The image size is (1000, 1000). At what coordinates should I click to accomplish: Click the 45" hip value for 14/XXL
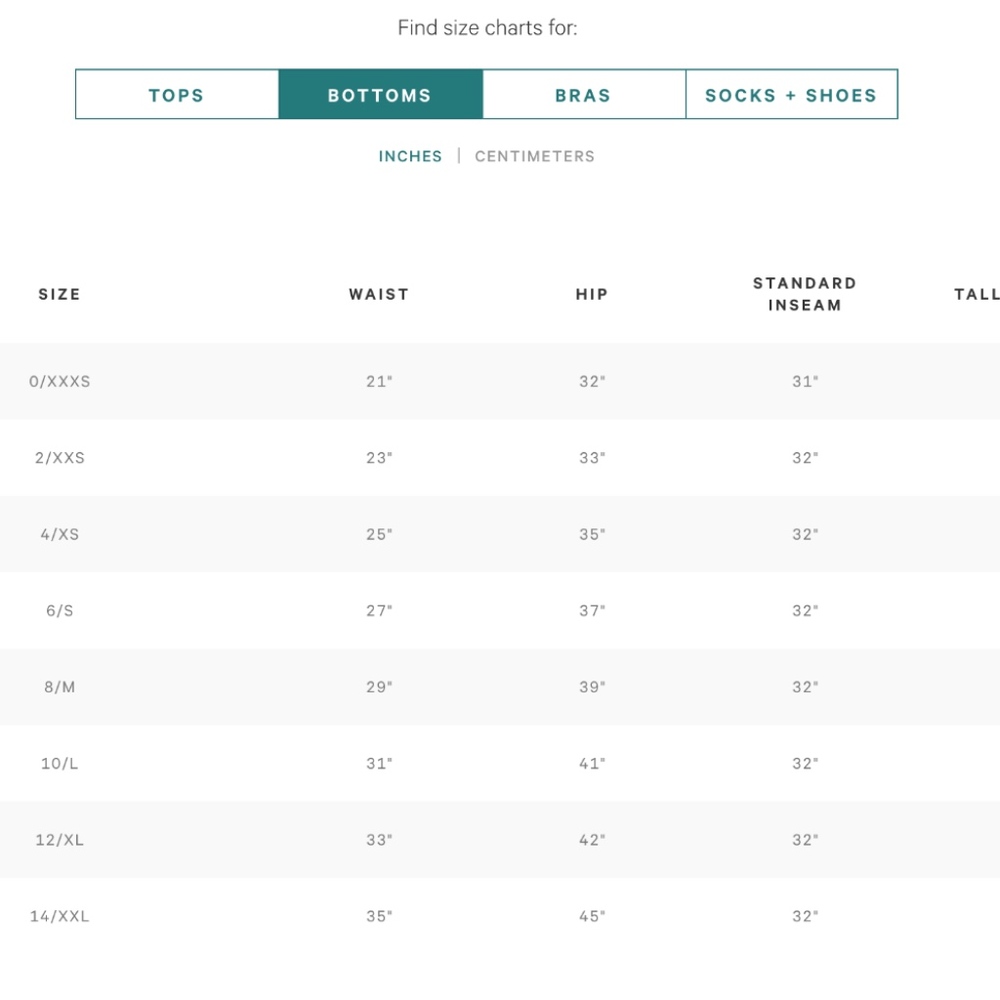pyautogui.click(x=592, y=916)
